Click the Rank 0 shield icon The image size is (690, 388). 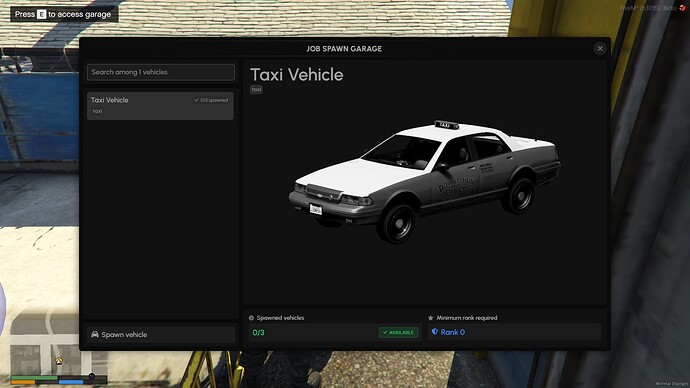(x=435, y=332)
